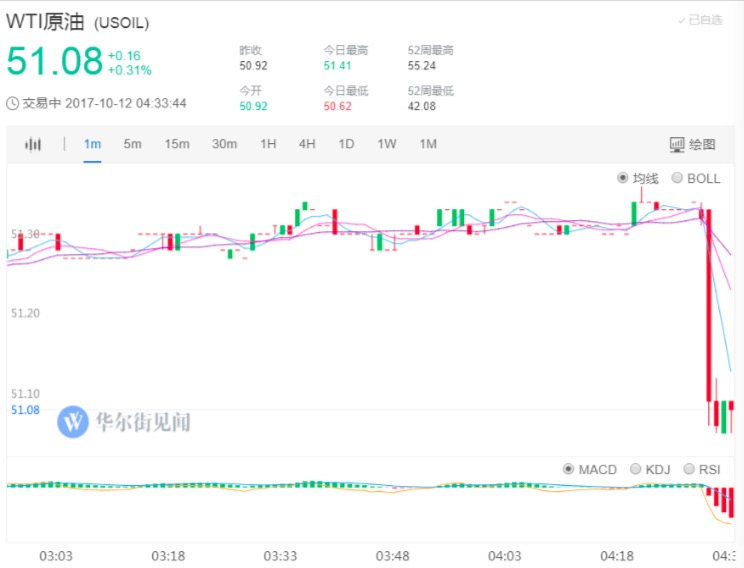This screenshot has width=744, height=568.
Task: Click the +0.31% change value
Action: (130, 70)
